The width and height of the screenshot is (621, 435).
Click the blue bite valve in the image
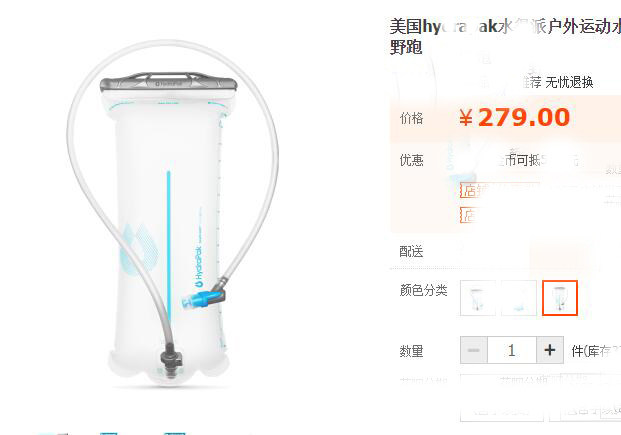(x=203, y=299)
